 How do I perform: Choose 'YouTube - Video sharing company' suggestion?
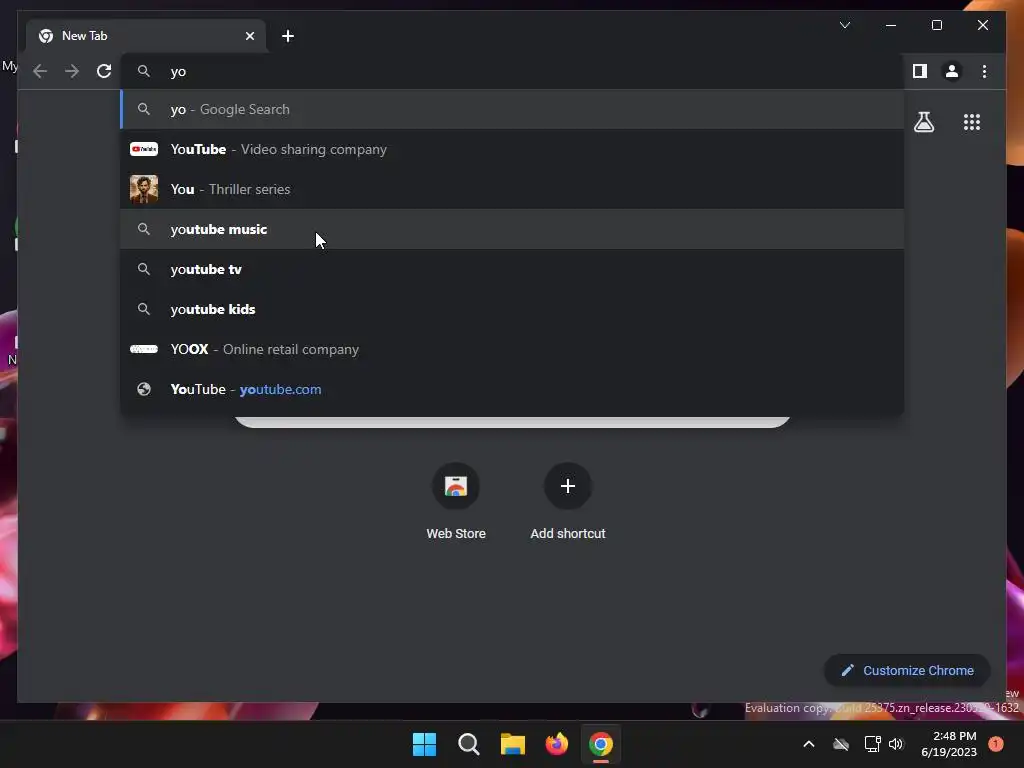[x=512, y=149]
